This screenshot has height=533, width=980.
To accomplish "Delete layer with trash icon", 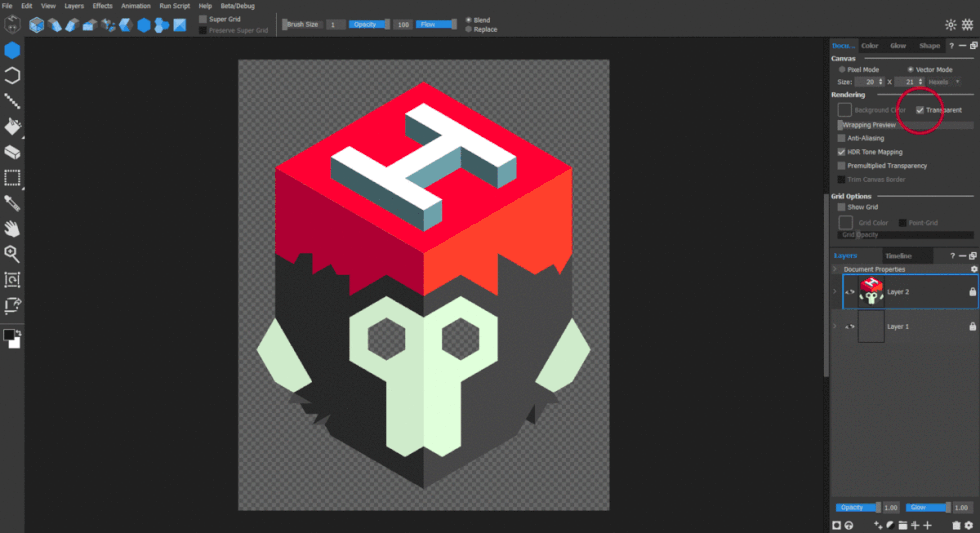I will pyautogui.click(x=956, y=526).
